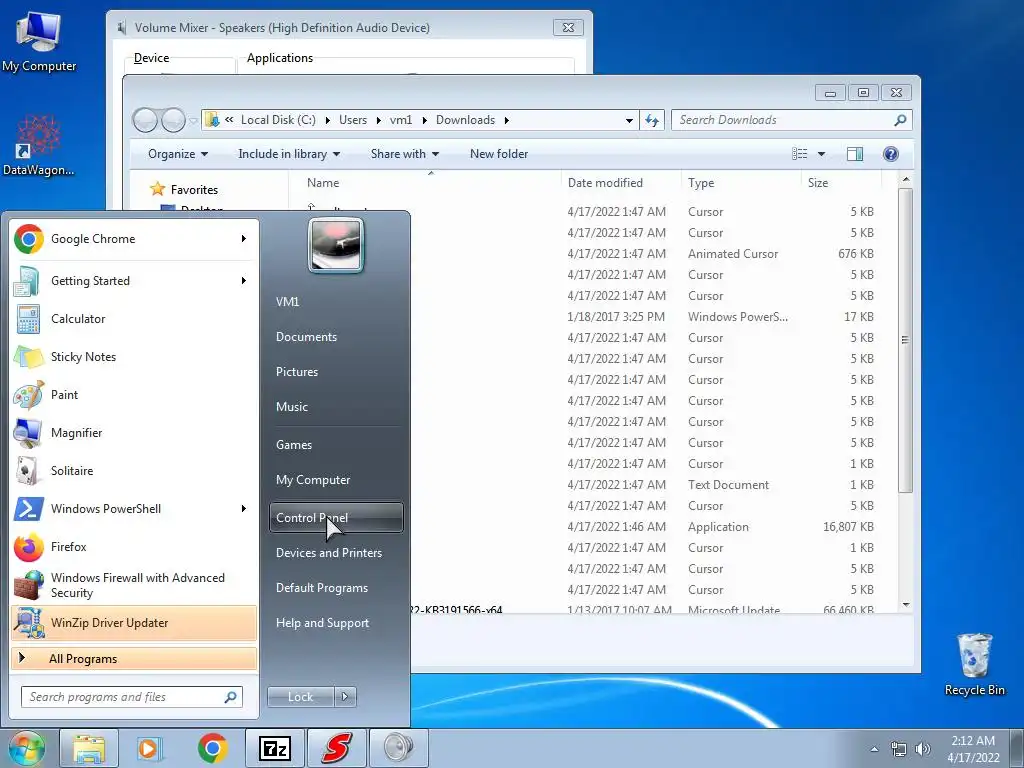This screenshot has width=1024, height=768.
Task: Open Pictures from the Start menu
Action: pyautogui.click(x=336, y=372)
